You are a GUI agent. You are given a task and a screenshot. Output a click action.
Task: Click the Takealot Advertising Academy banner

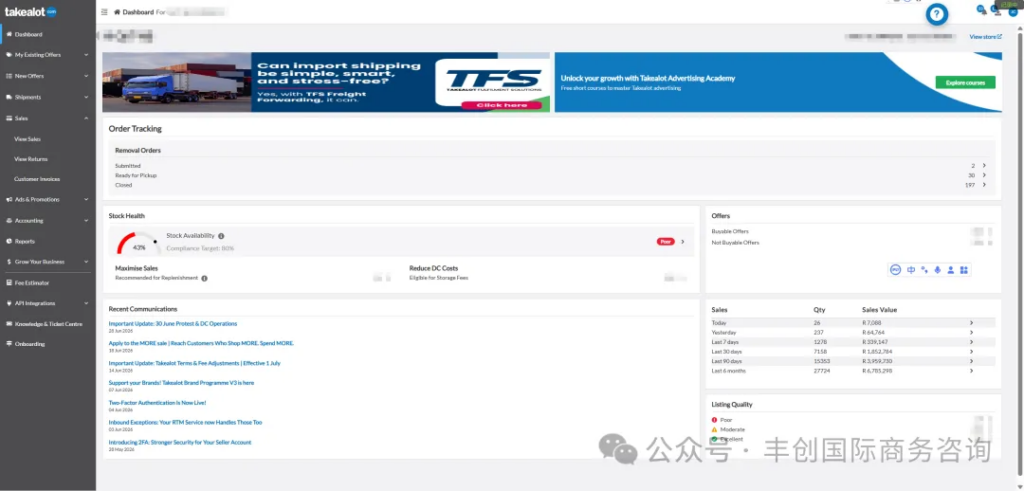(x=778, y=82)
